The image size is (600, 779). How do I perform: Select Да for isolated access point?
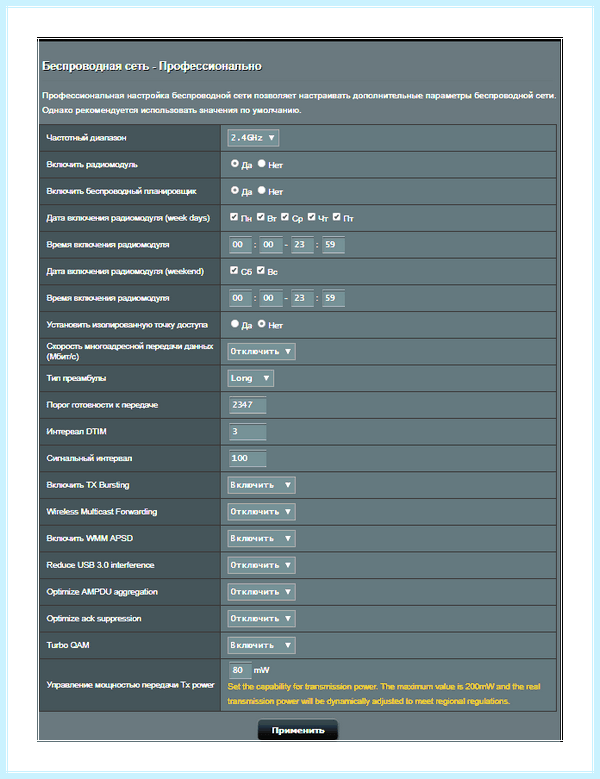coord(234,324)
